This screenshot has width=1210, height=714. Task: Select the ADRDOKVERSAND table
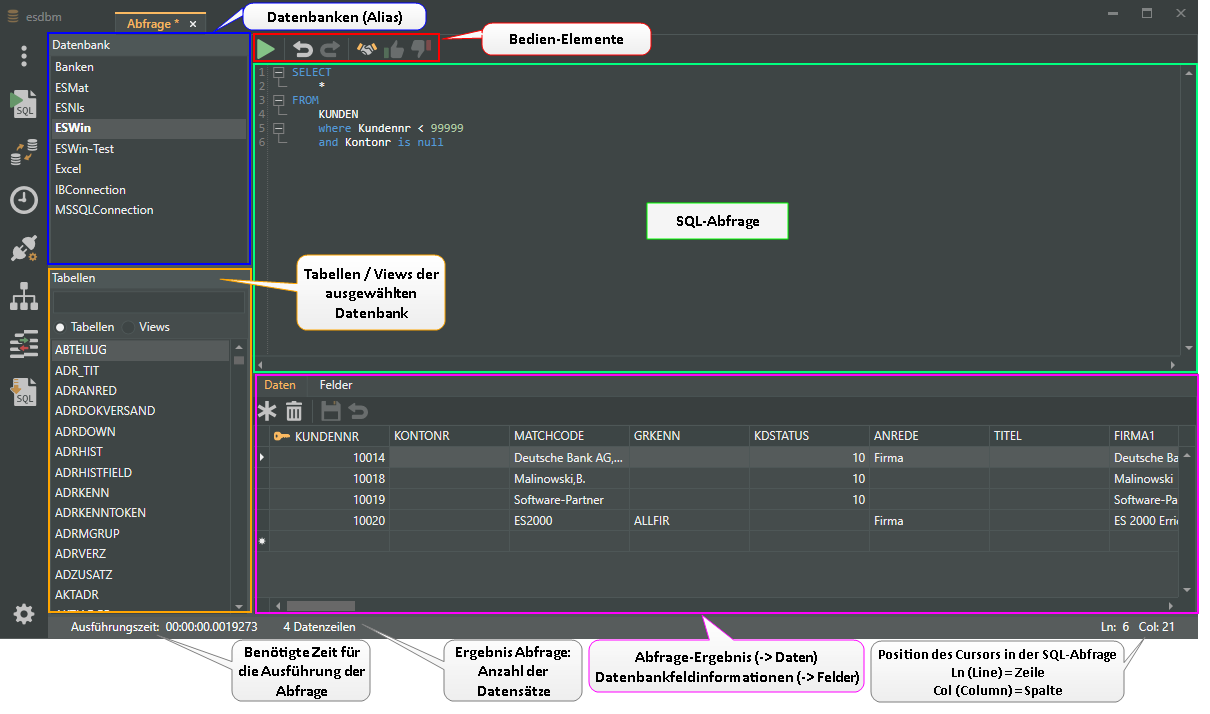click(x=141, y=411)
